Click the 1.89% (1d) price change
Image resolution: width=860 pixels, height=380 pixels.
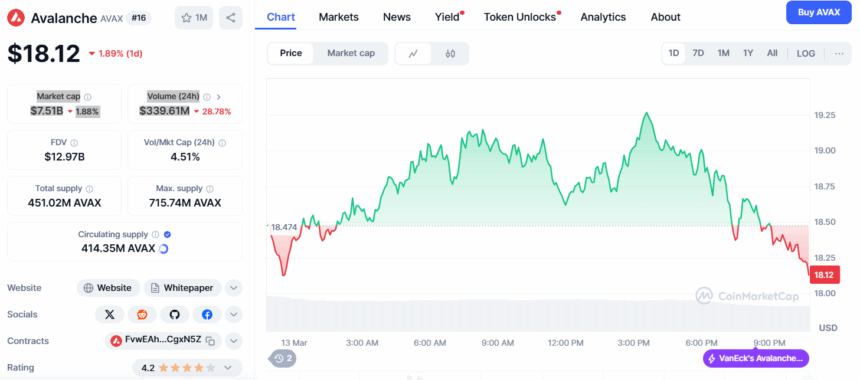(116, 53)
